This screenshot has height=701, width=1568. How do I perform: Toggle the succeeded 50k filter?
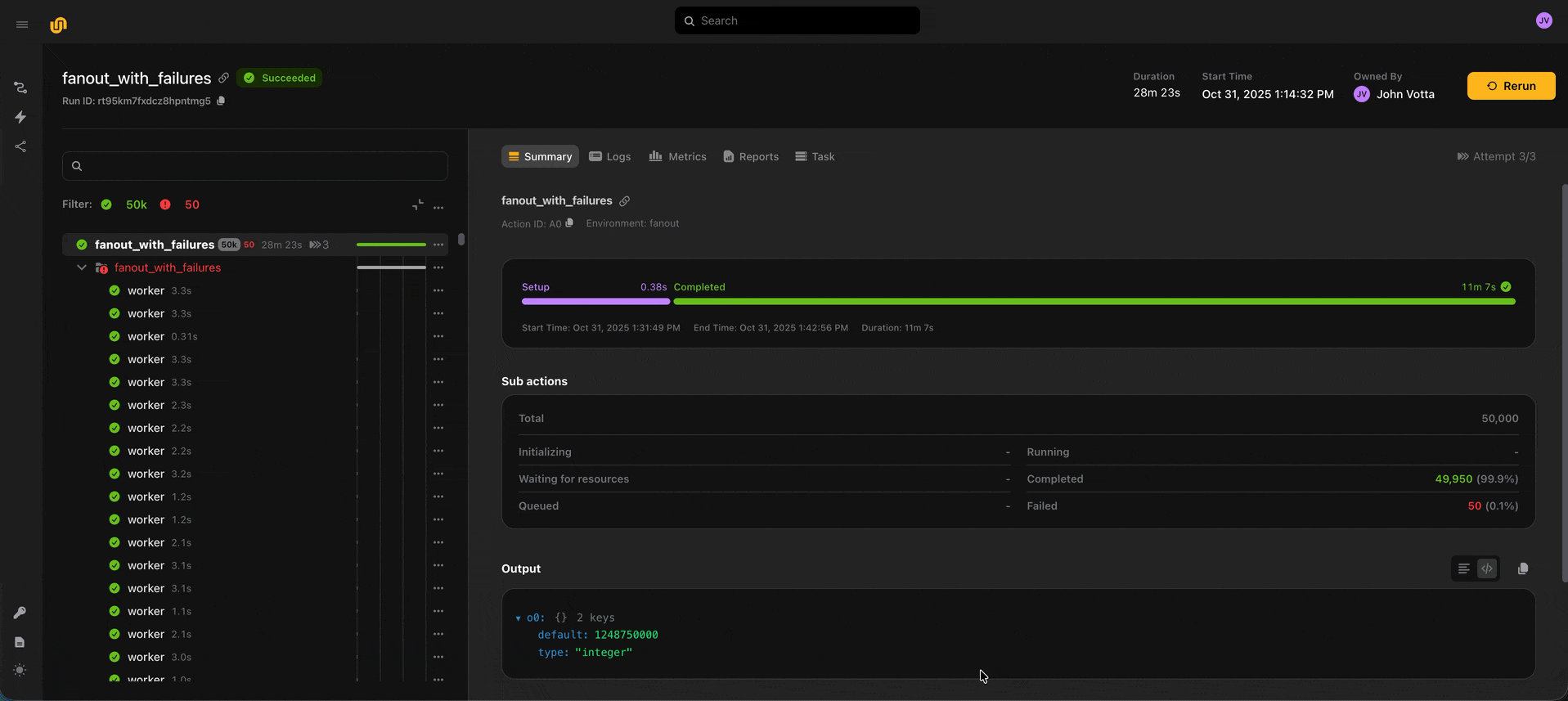pos(125,204)
